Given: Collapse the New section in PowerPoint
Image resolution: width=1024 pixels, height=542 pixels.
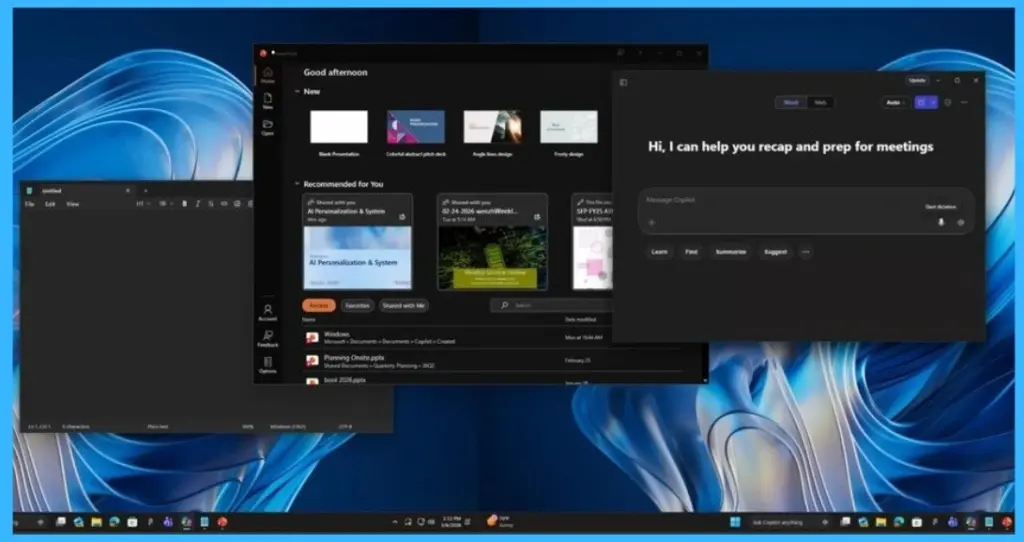Looking at the screenshot, I should (297, 92).
